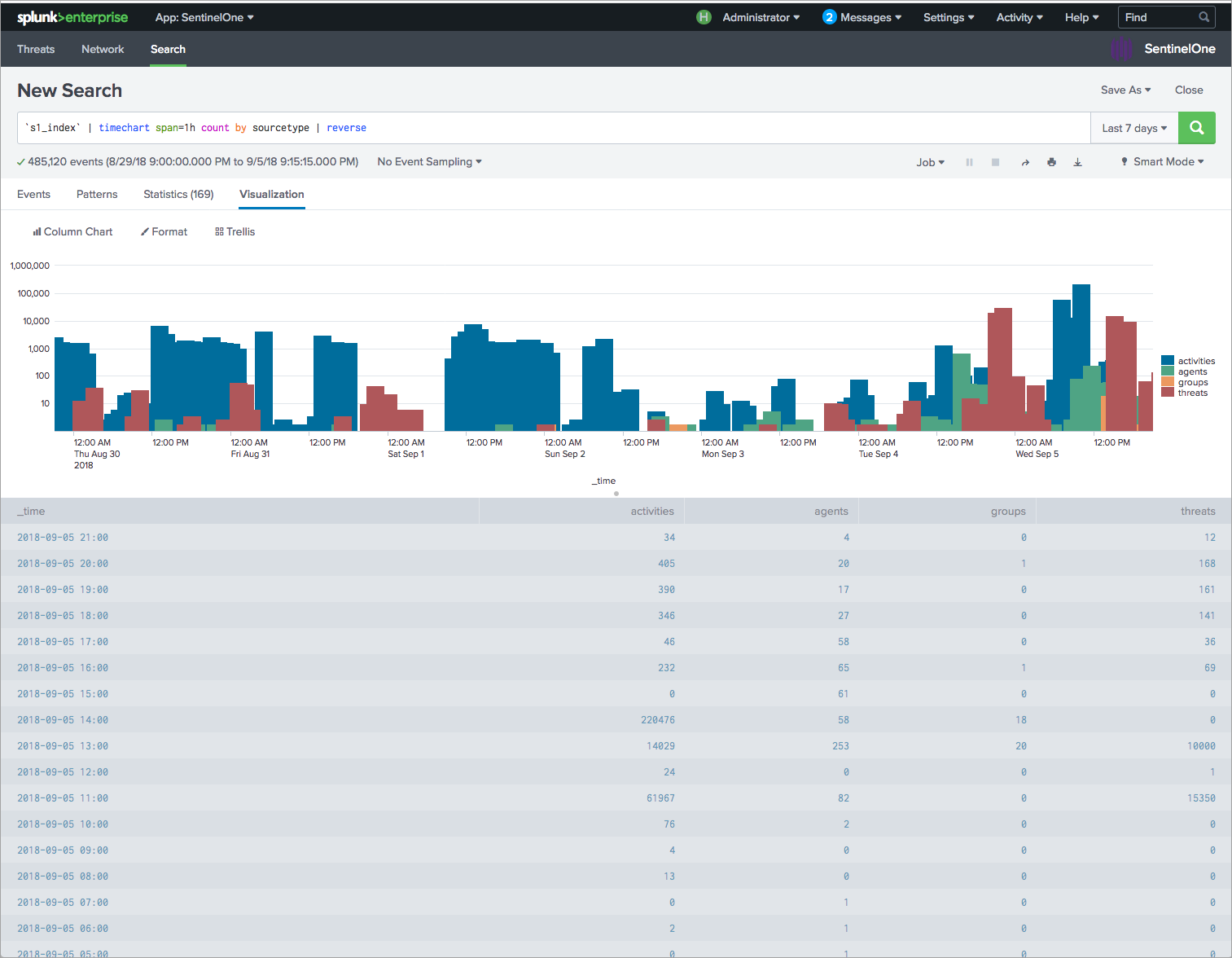Screen dimensions: 1232x958
Task: Toggle Smart Mode search mode
Action: (1162, 161)
